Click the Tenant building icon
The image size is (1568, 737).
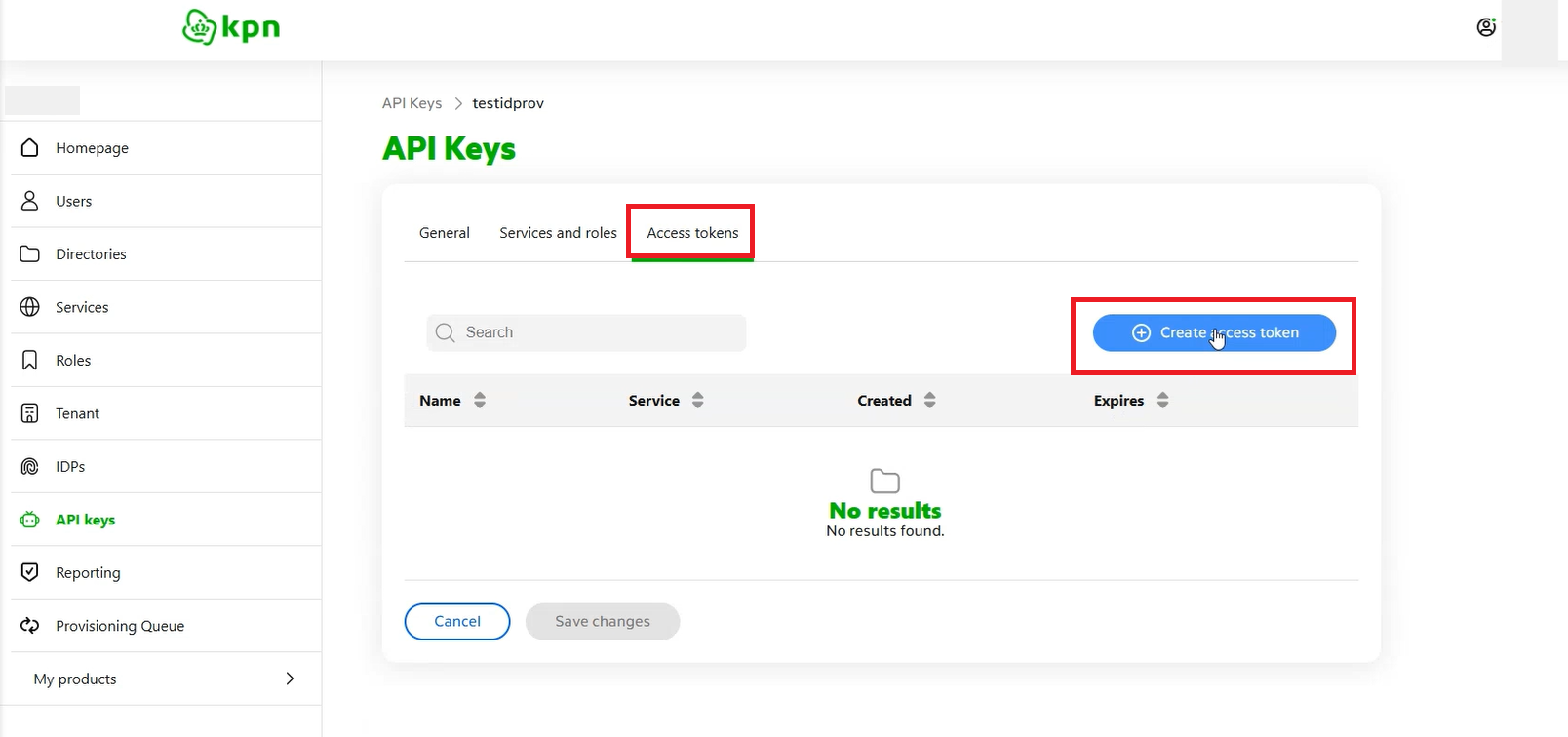coord(30,413)
